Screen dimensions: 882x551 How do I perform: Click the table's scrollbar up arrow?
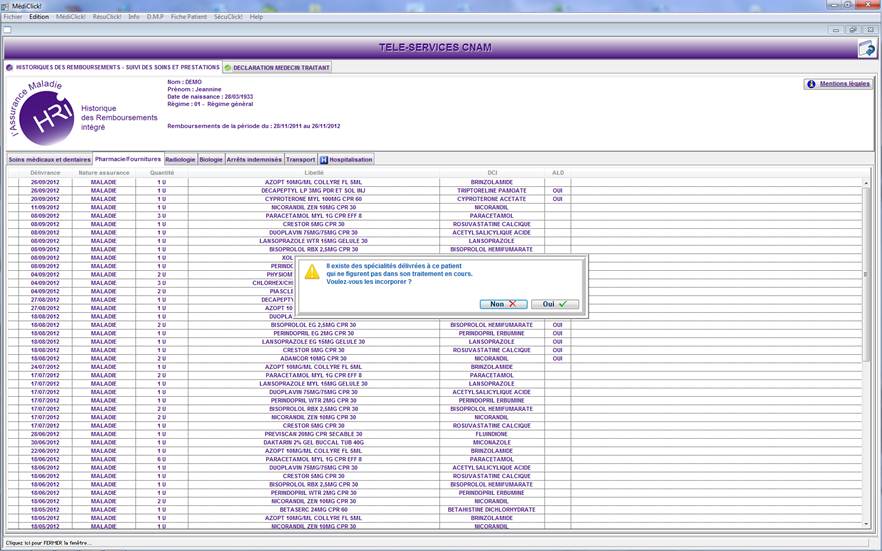866,183
